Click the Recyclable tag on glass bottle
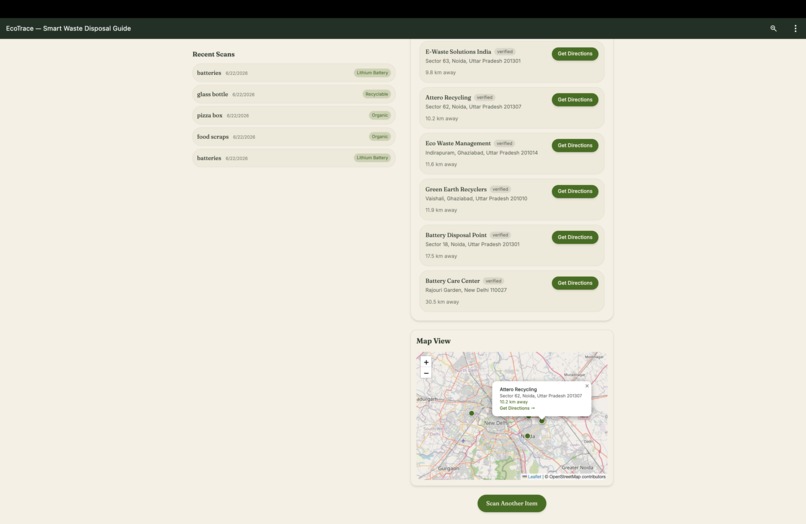The image size is (806, 524). point(377,94)
